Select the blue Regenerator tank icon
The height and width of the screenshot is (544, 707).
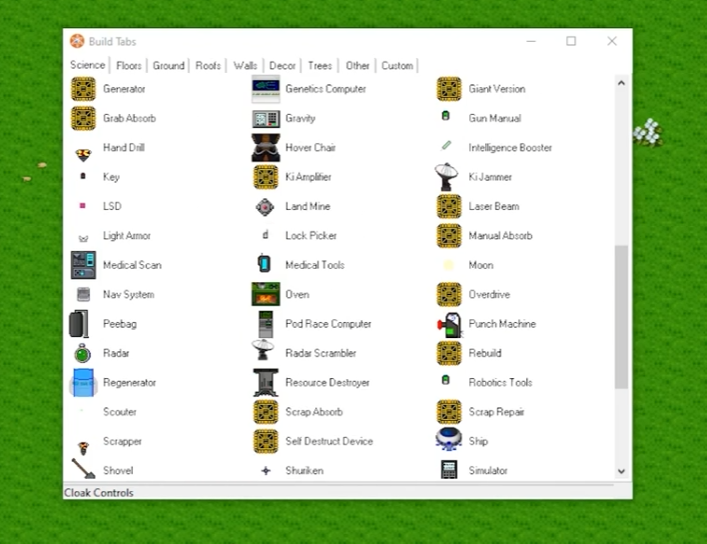tap(83, 383)
